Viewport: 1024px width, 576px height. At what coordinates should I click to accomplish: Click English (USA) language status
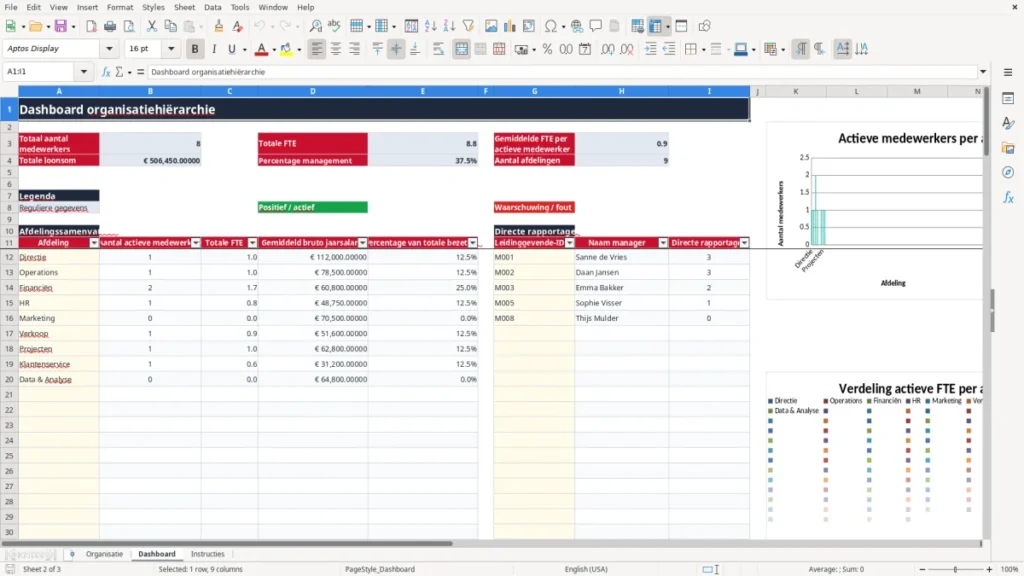pyautogui.click(x=586, y=569)
